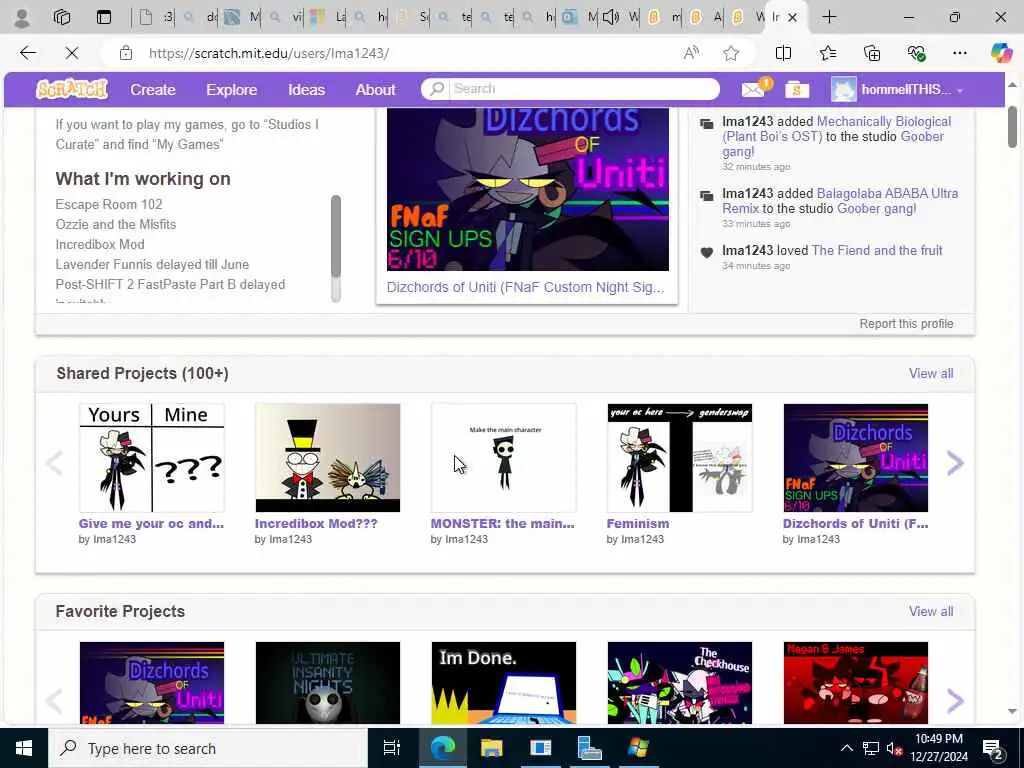Show hidden system tray icons
The image size is (1024, 768).
click(846, 748)
